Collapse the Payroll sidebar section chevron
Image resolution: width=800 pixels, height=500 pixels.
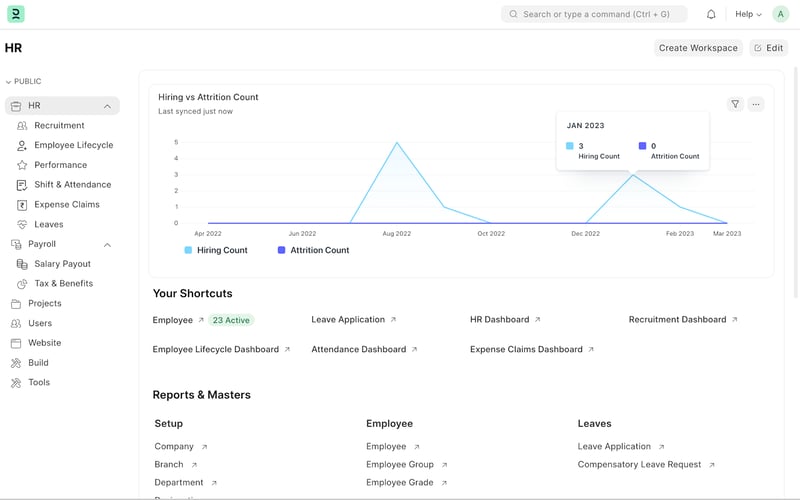[107, 245]
